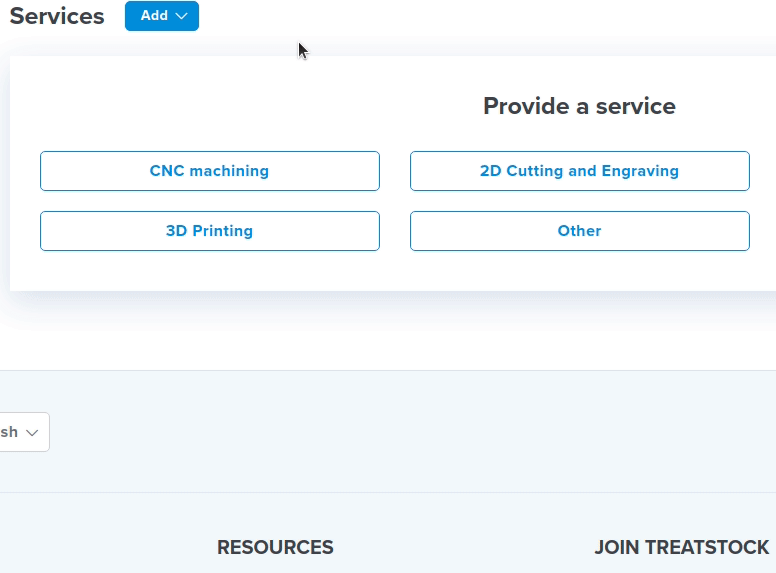The width and height of the screenshot is (776, 573).
Task: Click the RESOURCES footer heading
Action: point(275,547)
